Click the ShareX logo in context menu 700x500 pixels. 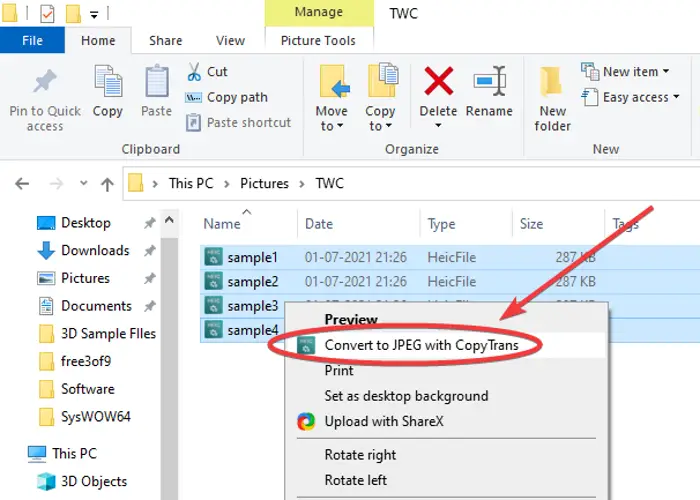306,421
